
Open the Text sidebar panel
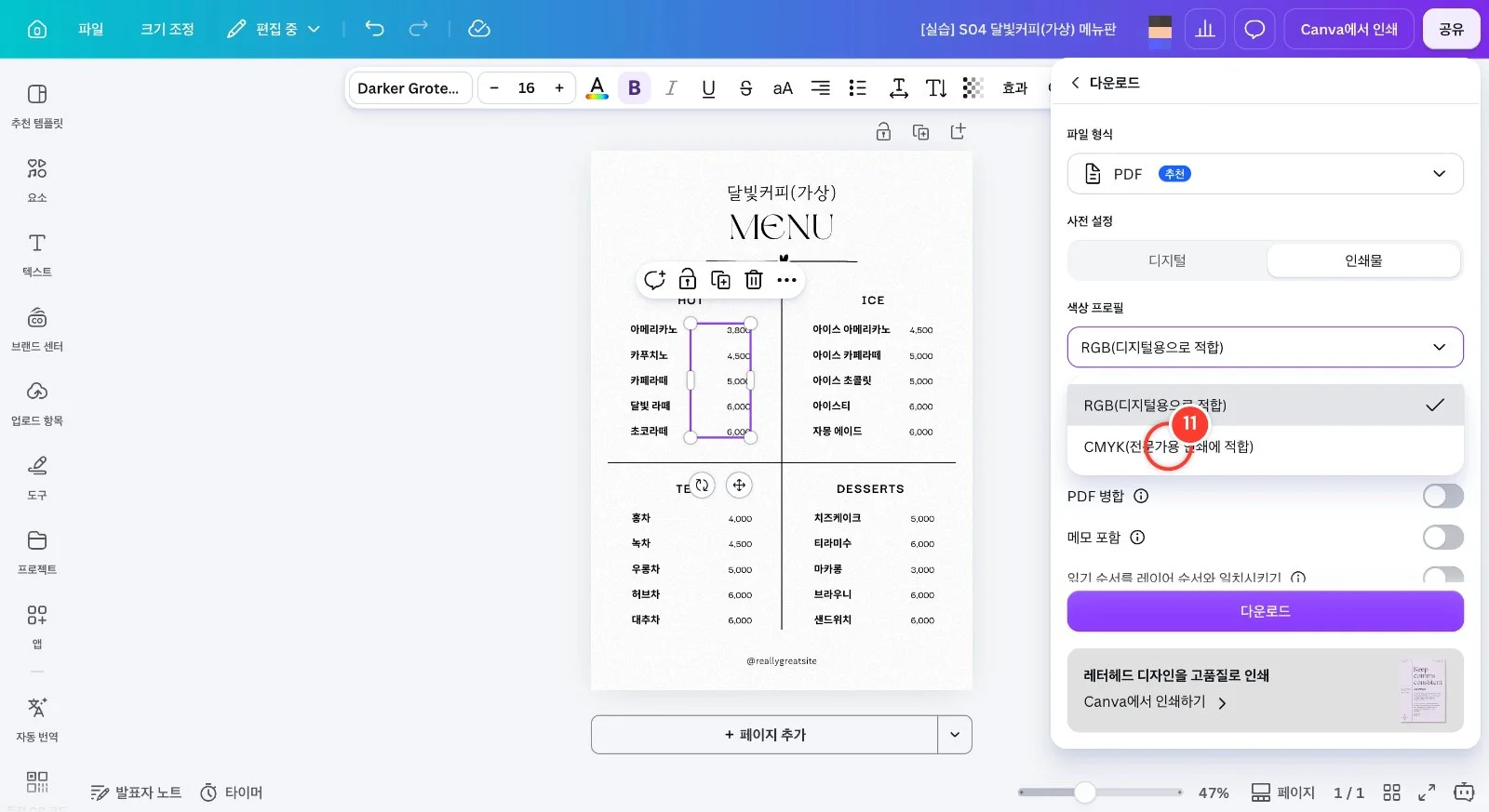coord(37,255)
